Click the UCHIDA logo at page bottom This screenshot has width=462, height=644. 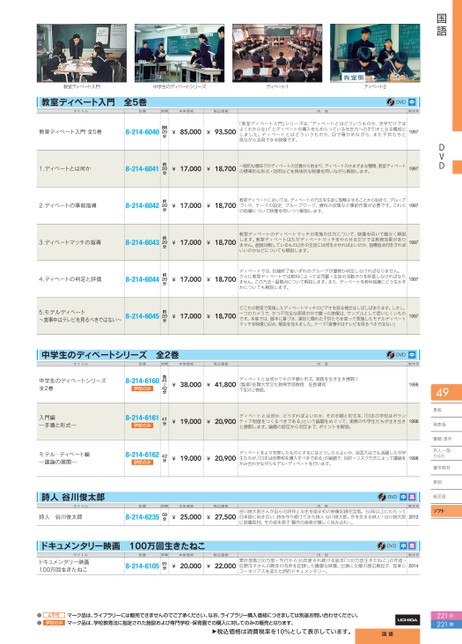pos(407,620)
